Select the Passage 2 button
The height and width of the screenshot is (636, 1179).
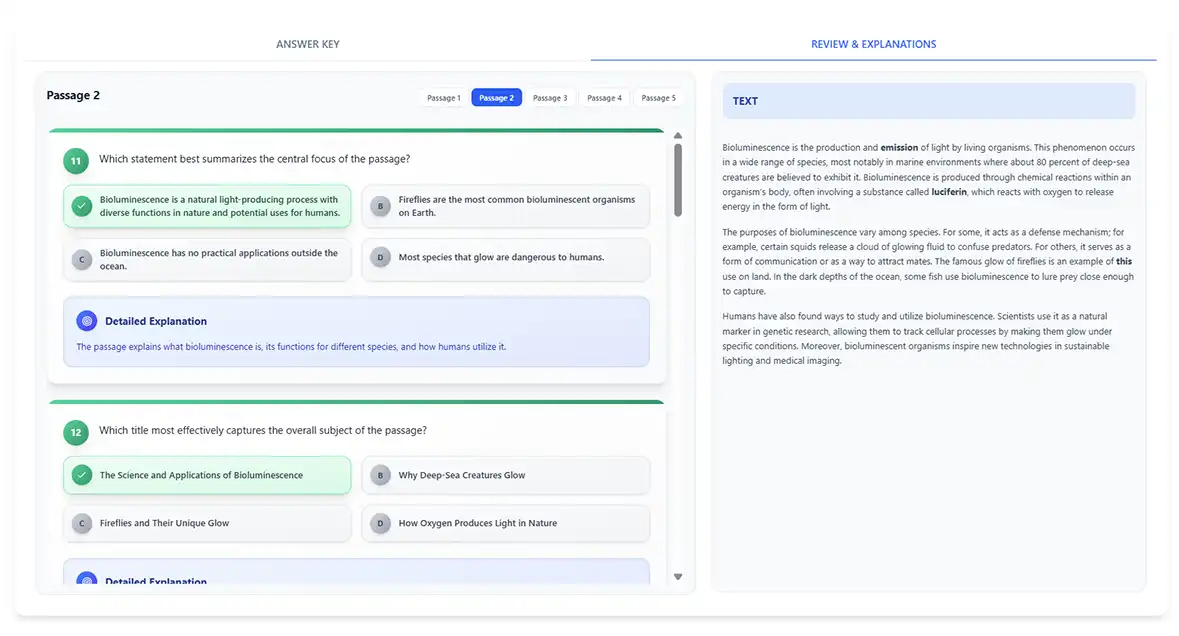pos(496,97)
